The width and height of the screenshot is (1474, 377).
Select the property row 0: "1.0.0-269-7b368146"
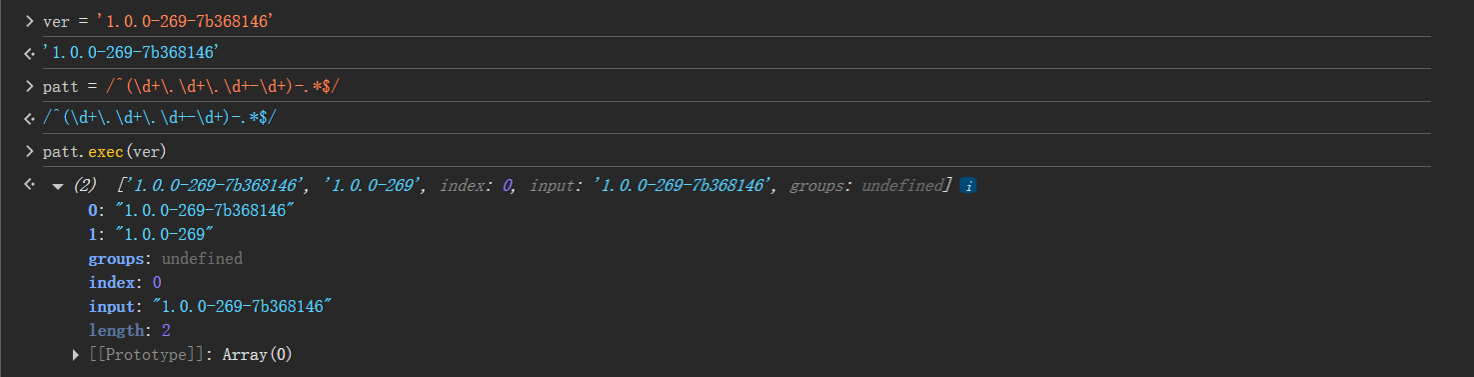(193, 210)
